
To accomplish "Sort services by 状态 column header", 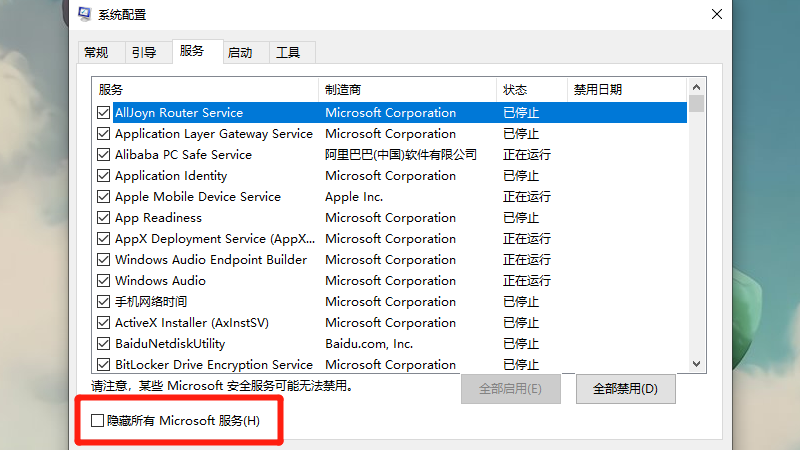I will tap(531, 90).
